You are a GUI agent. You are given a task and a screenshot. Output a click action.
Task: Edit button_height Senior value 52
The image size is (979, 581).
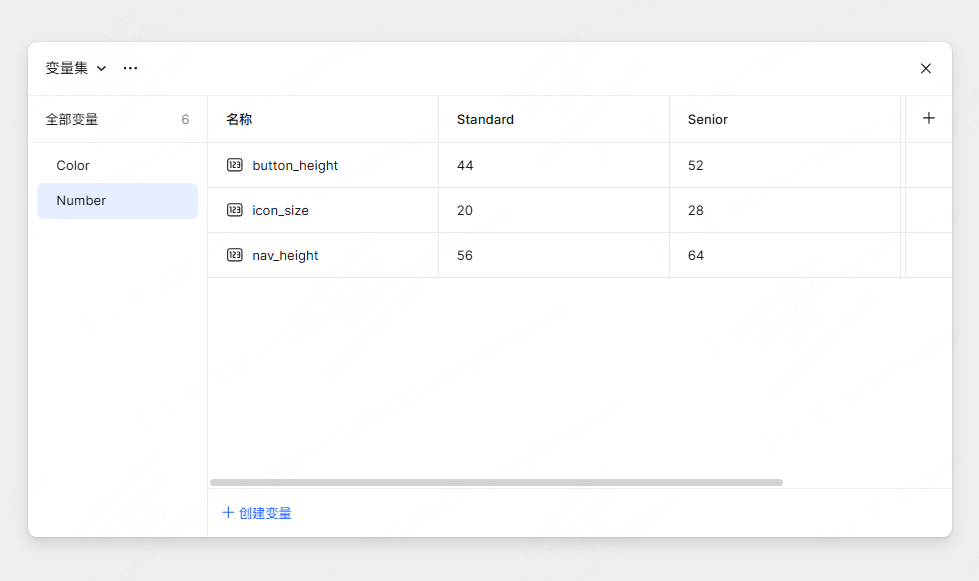696,165
